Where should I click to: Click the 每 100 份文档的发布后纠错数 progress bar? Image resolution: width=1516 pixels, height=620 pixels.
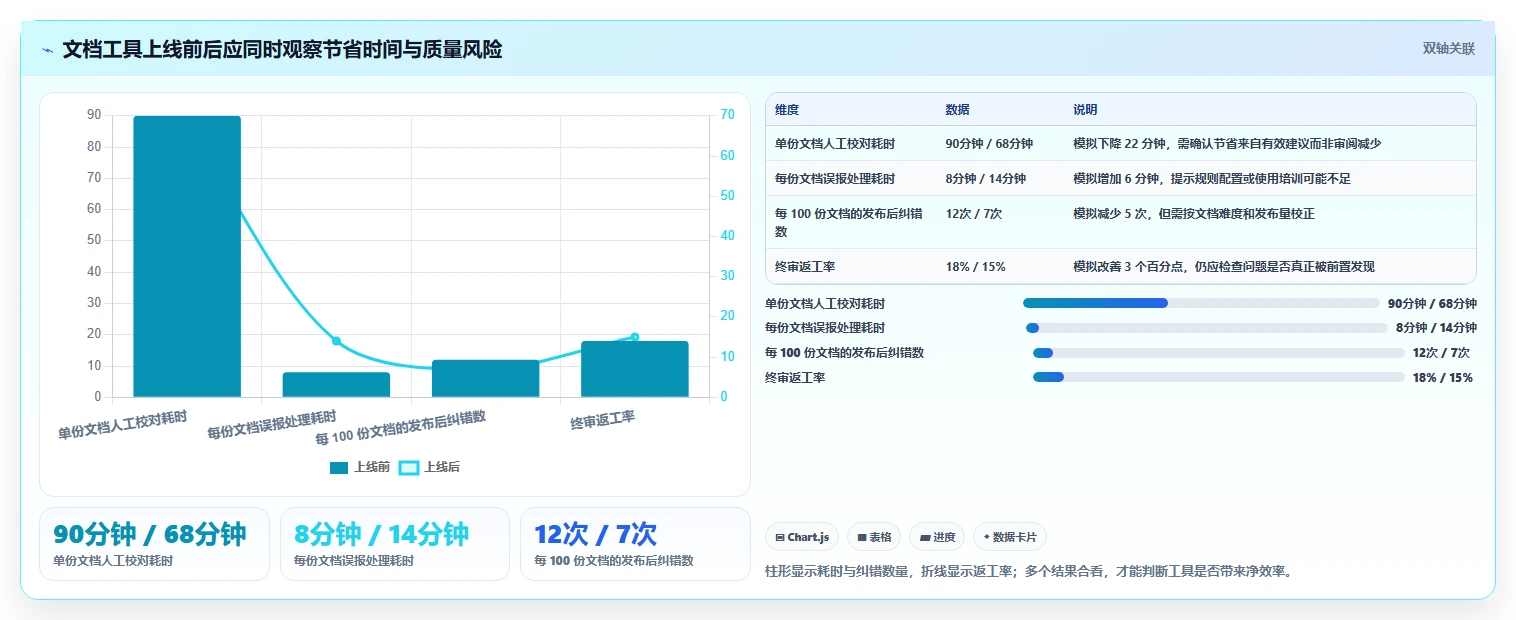(x=1219, y=353)
